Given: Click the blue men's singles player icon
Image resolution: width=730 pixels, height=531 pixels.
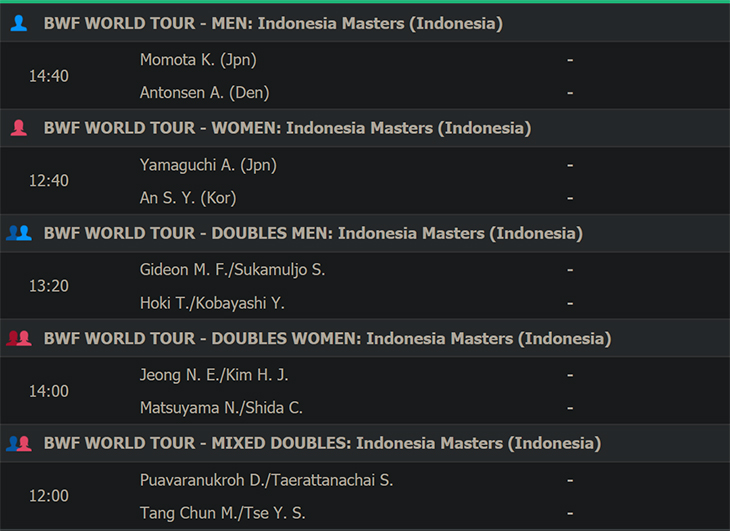Looking at the screenshot, I should [x=19, y=23].
